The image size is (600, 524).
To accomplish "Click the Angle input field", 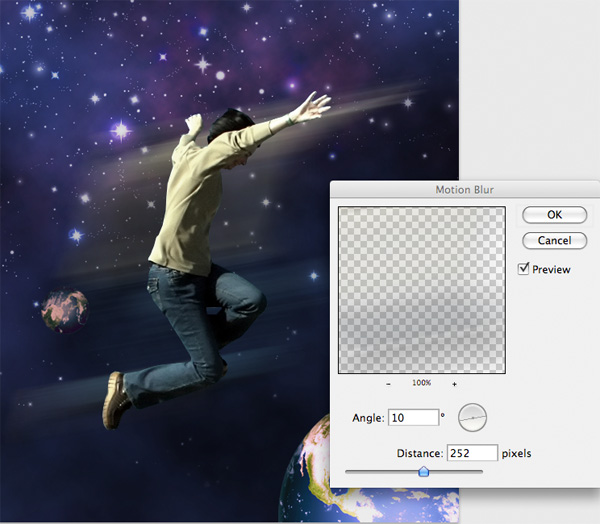I will pyautogui.click(x=413, y=417).
